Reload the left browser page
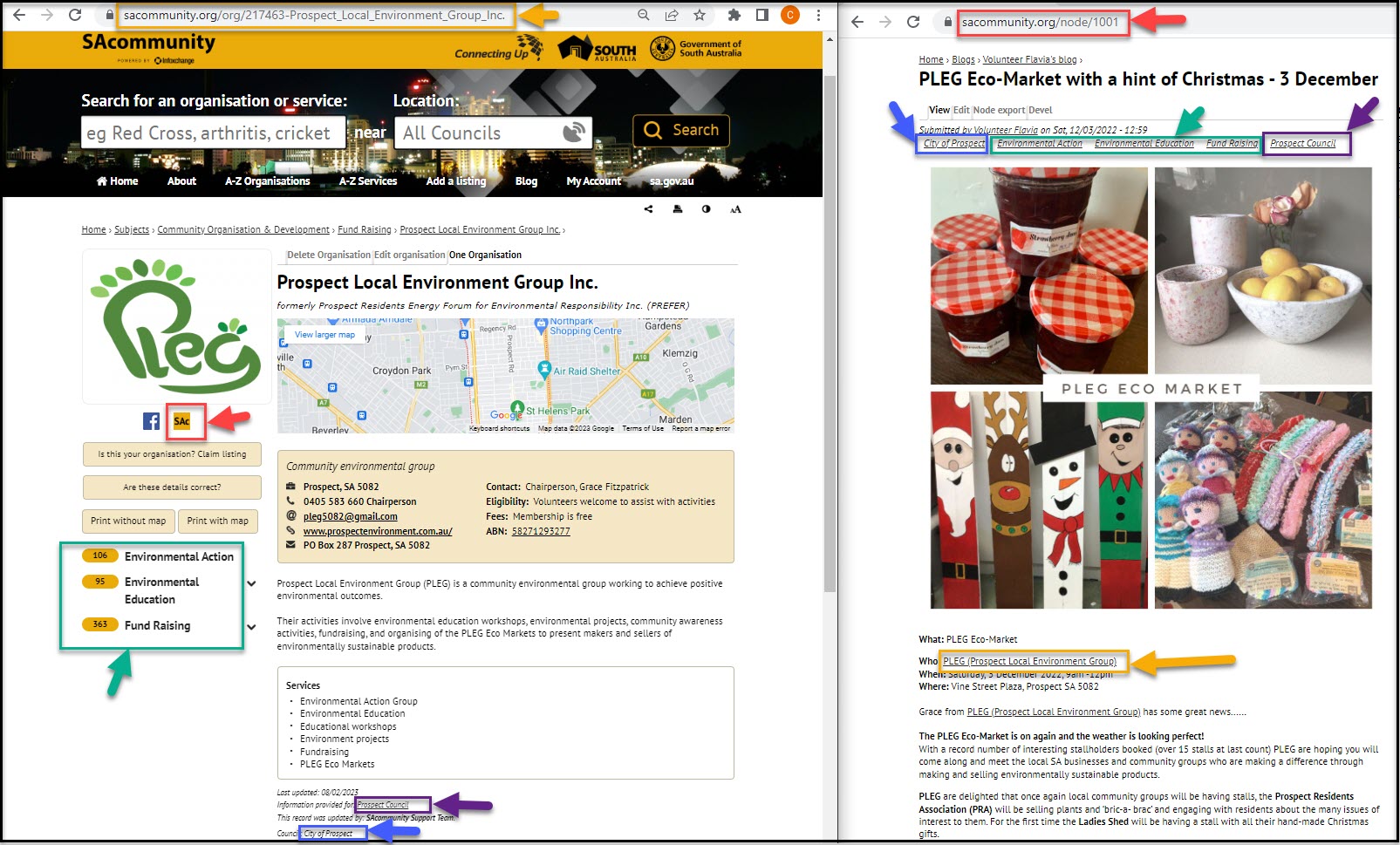Screen dimensions: 1400x845 [75, 15]
